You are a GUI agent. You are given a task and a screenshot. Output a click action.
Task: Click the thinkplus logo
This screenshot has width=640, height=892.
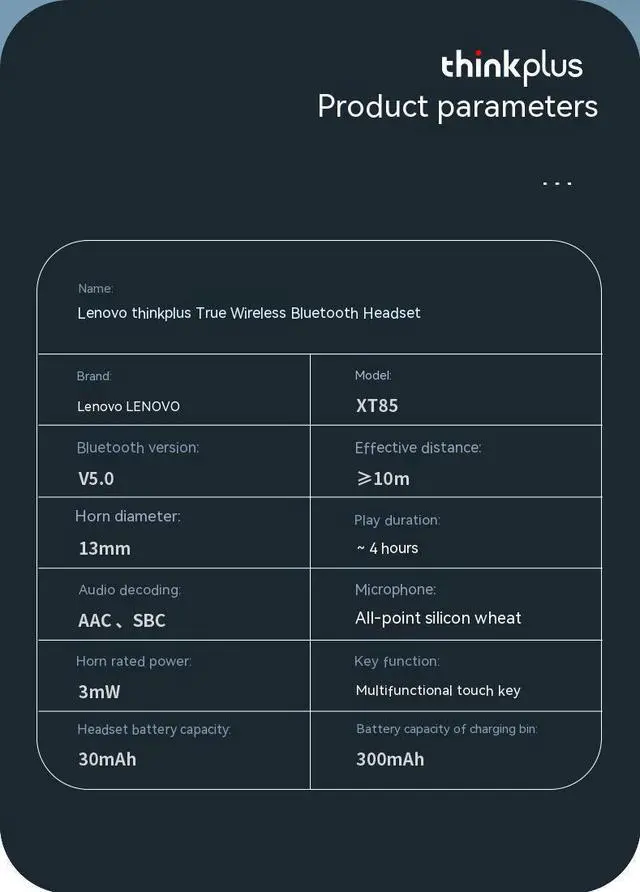pyautogui.click(x=511, y=67)
